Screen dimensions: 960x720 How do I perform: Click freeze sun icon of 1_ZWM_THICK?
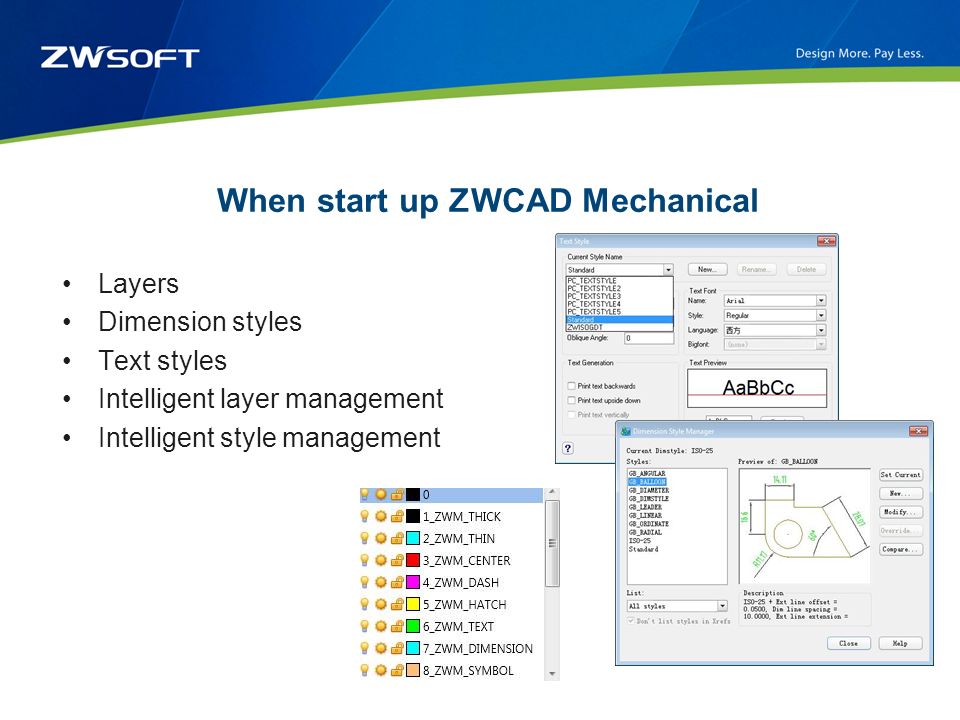click(381, 516)
